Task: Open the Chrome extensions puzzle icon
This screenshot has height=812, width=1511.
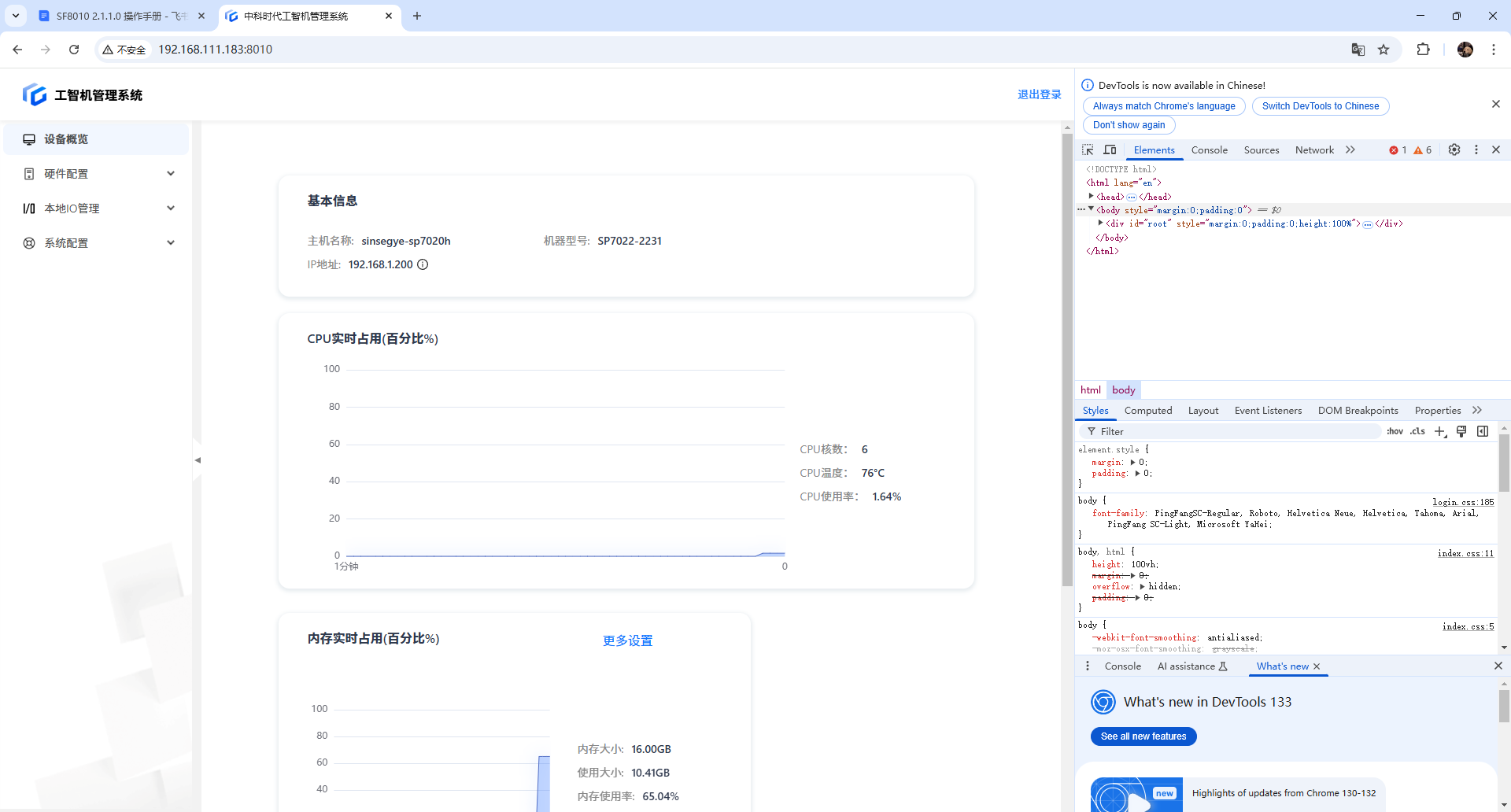Action: coord(1423,50)
